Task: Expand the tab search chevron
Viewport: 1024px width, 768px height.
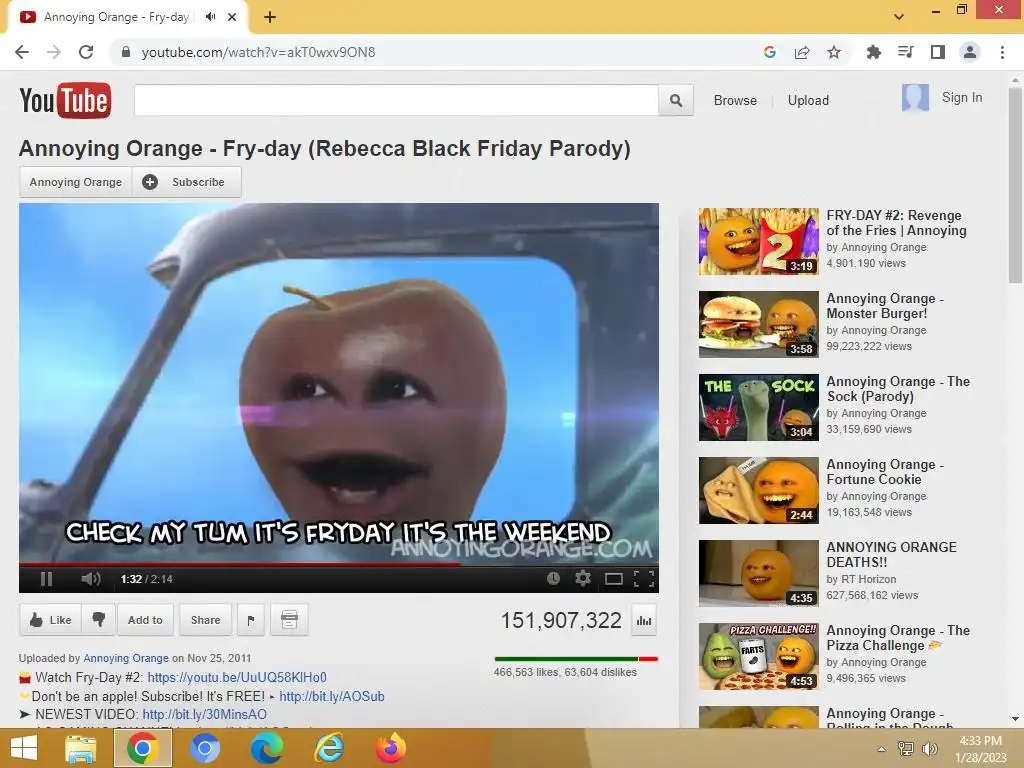Action: (x=899, y=17)
